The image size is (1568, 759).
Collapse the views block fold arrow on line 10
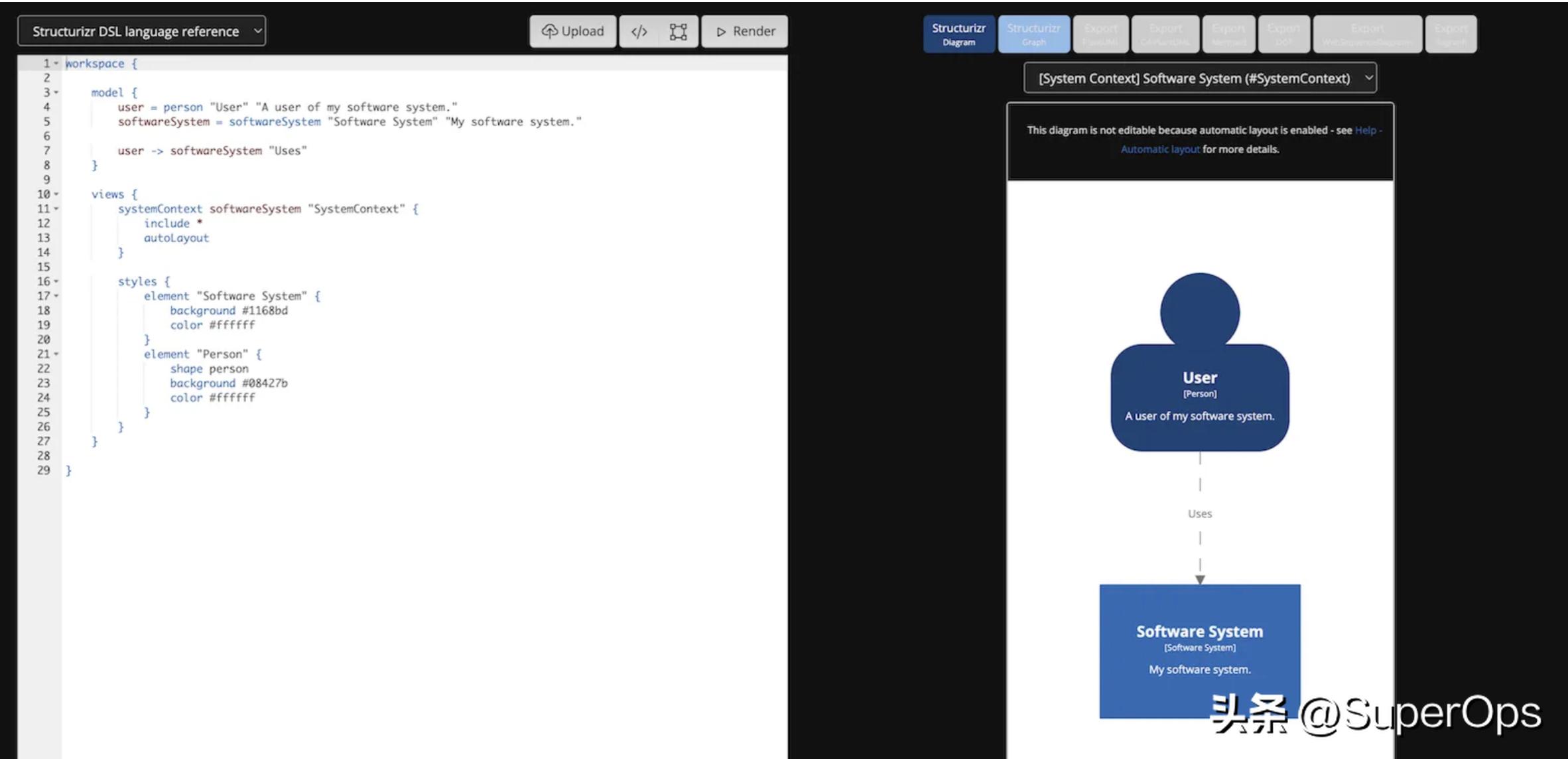(x=56, y=194)
